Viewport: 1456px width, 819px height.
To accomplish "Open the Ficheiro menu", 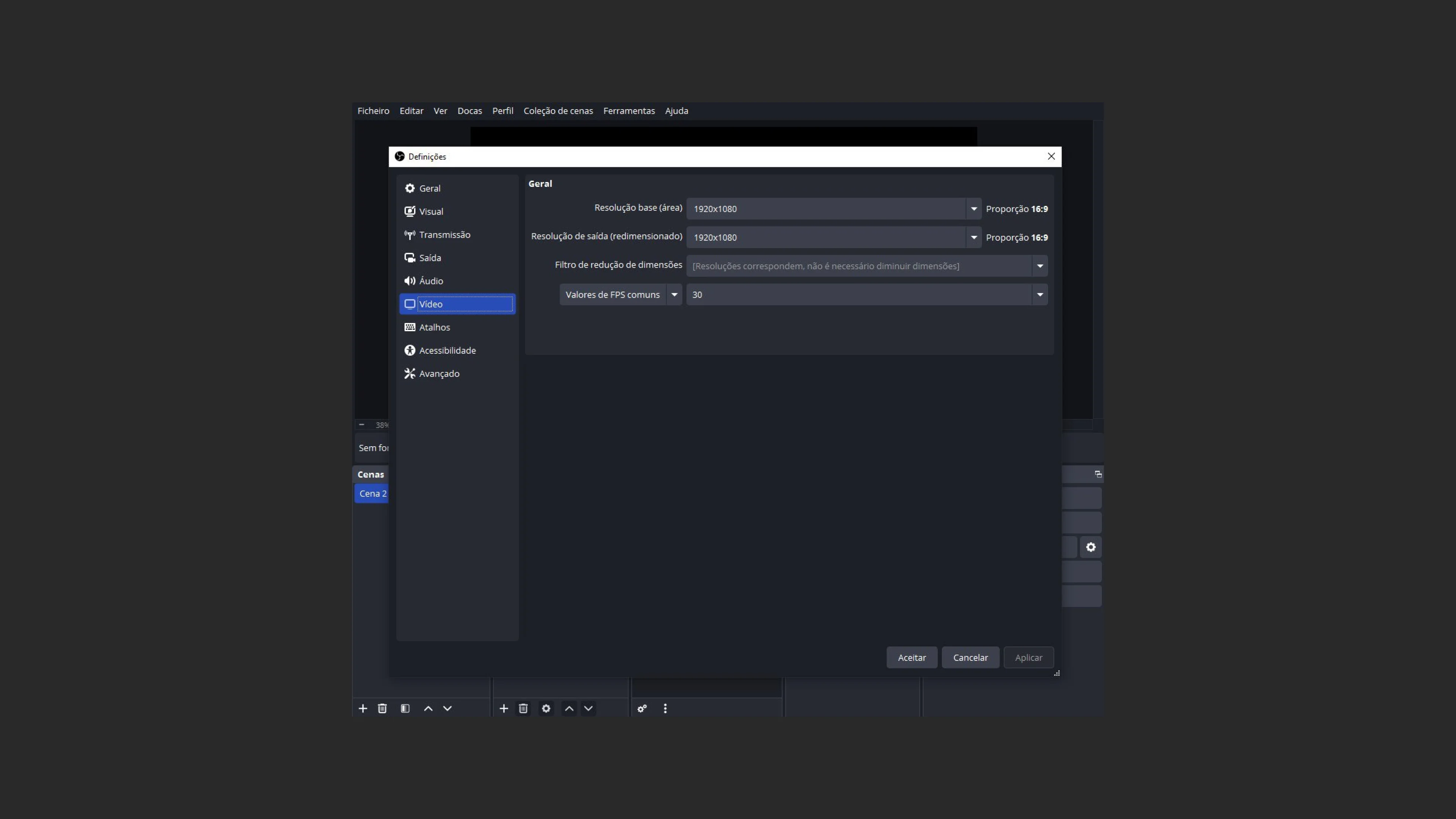I will pyautogui.click(x=373, y=111).
